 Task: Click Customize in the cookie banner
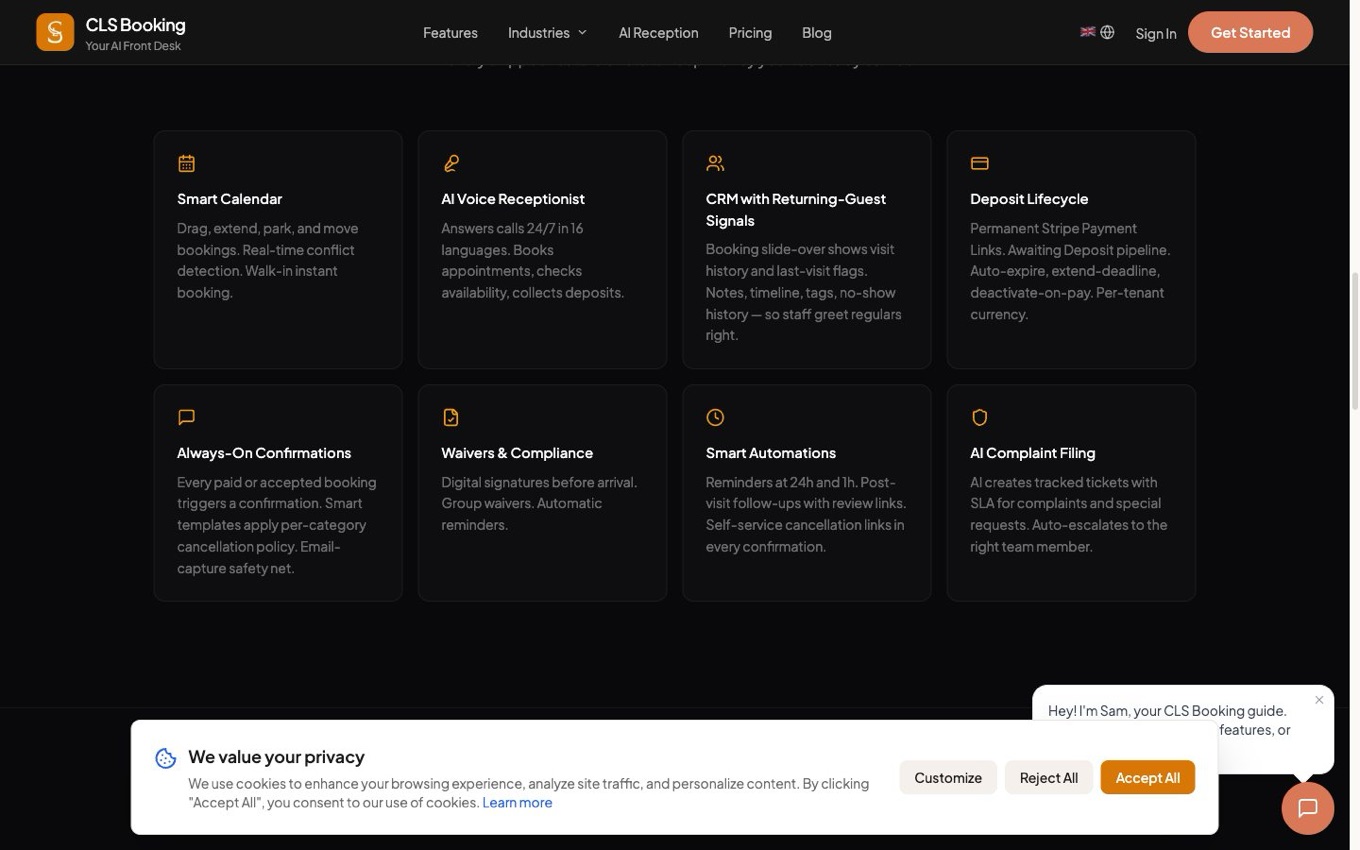[x=948, y=778]
